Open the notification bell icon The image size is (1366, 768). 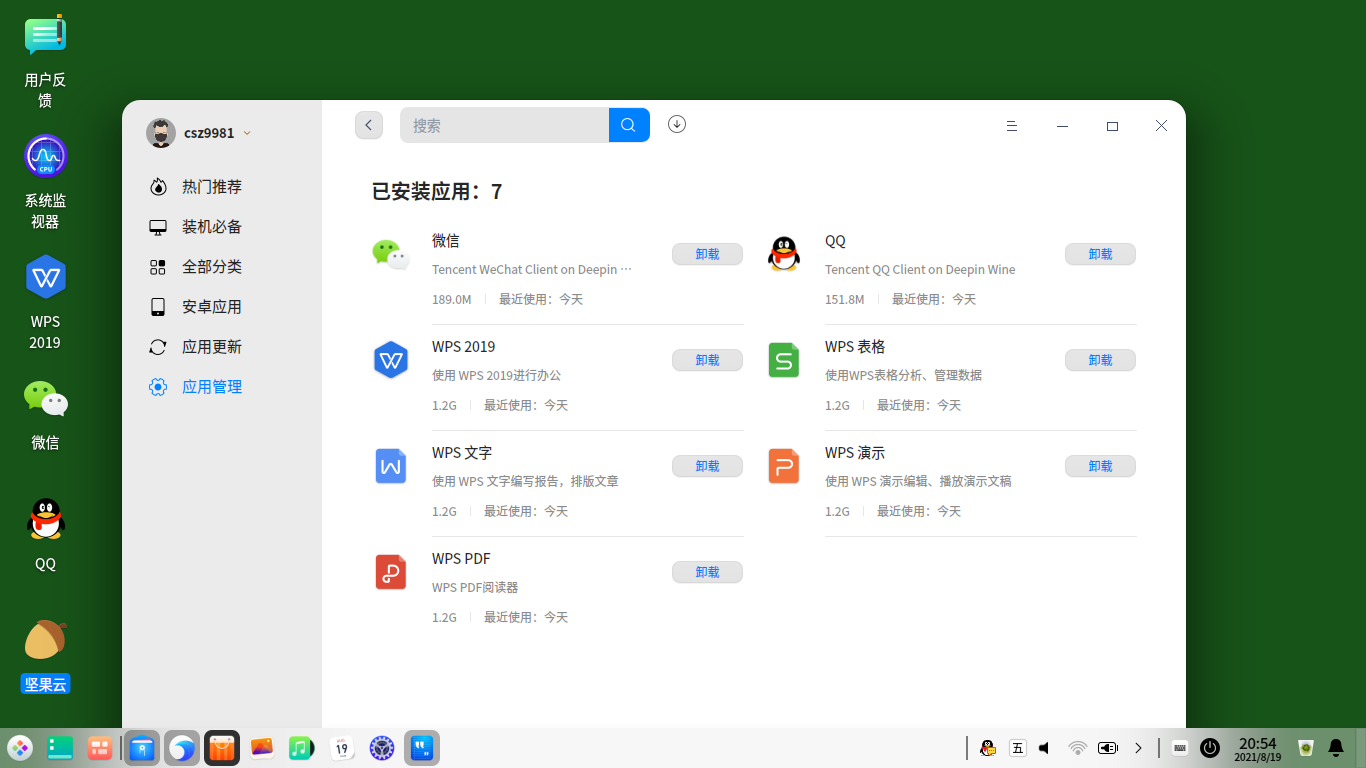(x=1336, y=748)
